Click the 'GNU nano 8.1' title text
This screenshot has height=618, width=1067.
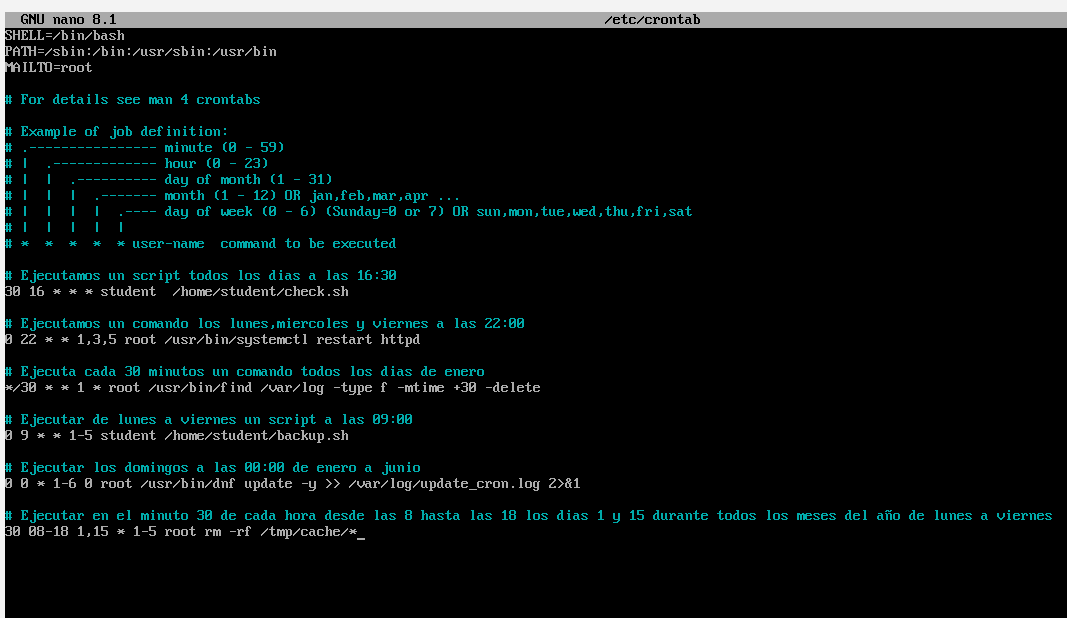[x=68, y=20]
